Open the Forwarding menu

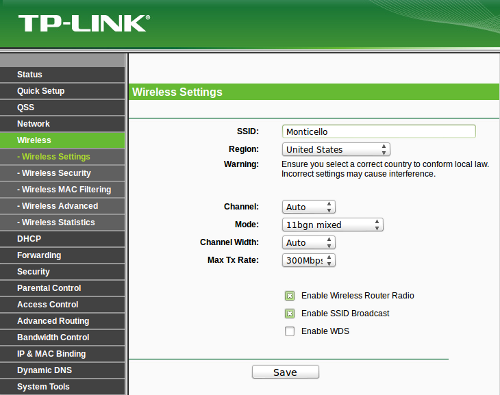(x=63, y=255)
